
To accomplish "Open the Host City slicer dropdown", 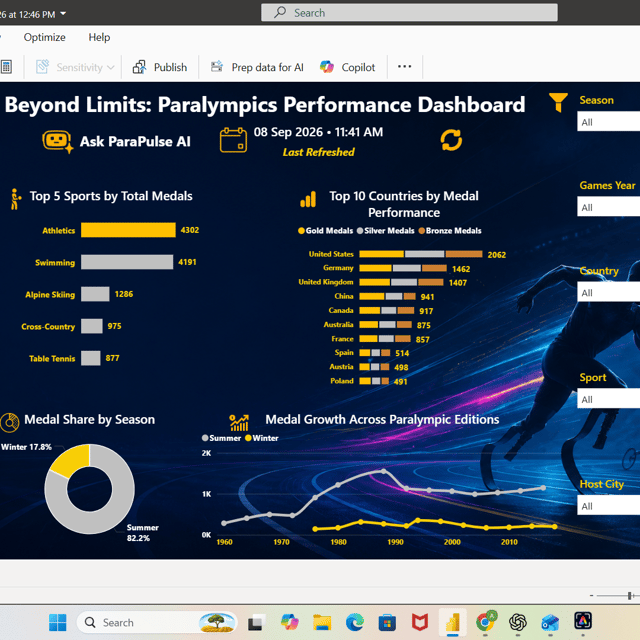I will coord(609,506).
